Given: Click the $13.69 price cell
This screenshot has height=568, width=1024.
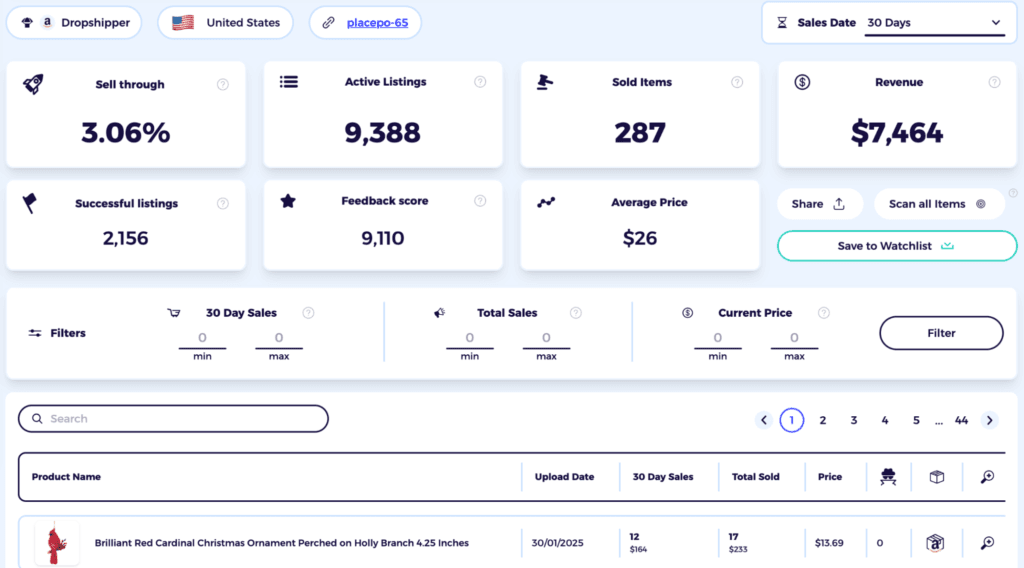Looking at the screenshot, I should (829, 543).
